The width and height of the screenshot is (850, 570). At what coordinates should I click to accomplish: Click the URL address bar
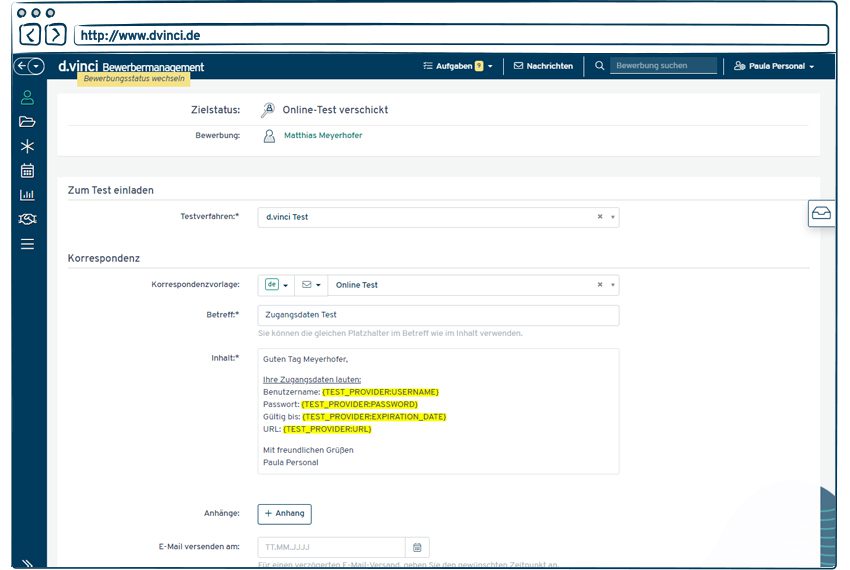tap(452, 35)
